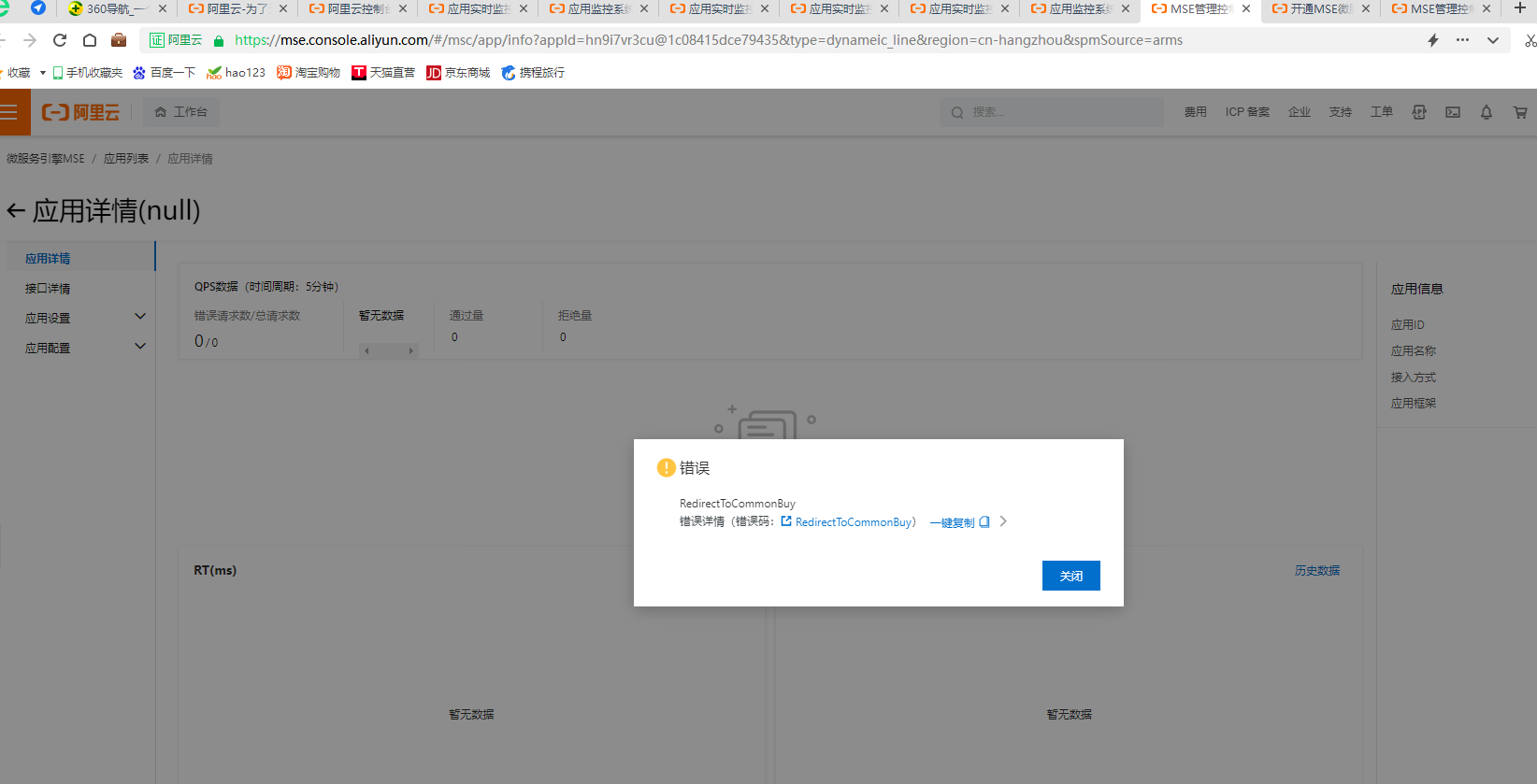
Task: Focus the console search box
Action: click(x=1052, y=112)
